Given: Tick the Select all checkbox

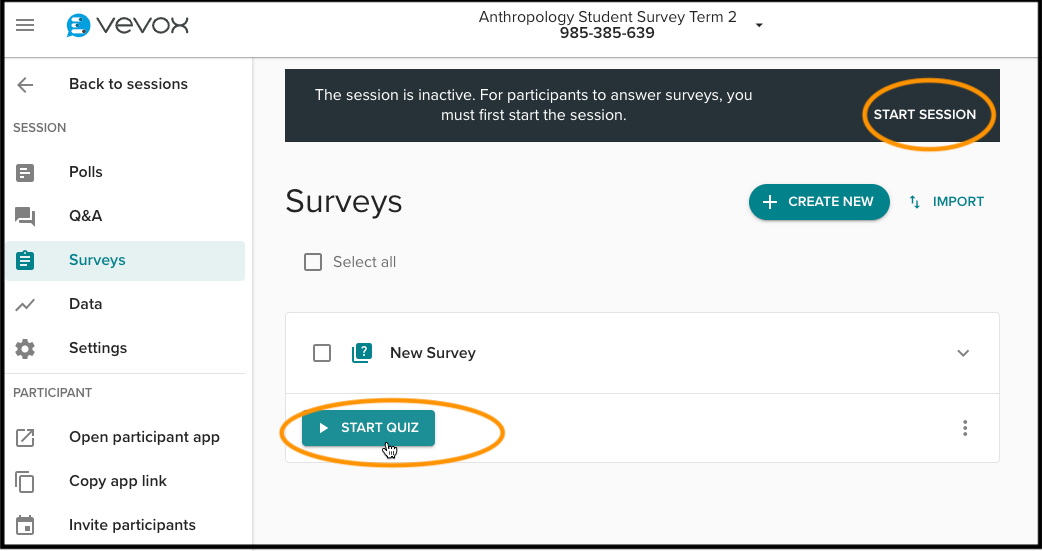Looking at the screenshot, I should 313,262.
